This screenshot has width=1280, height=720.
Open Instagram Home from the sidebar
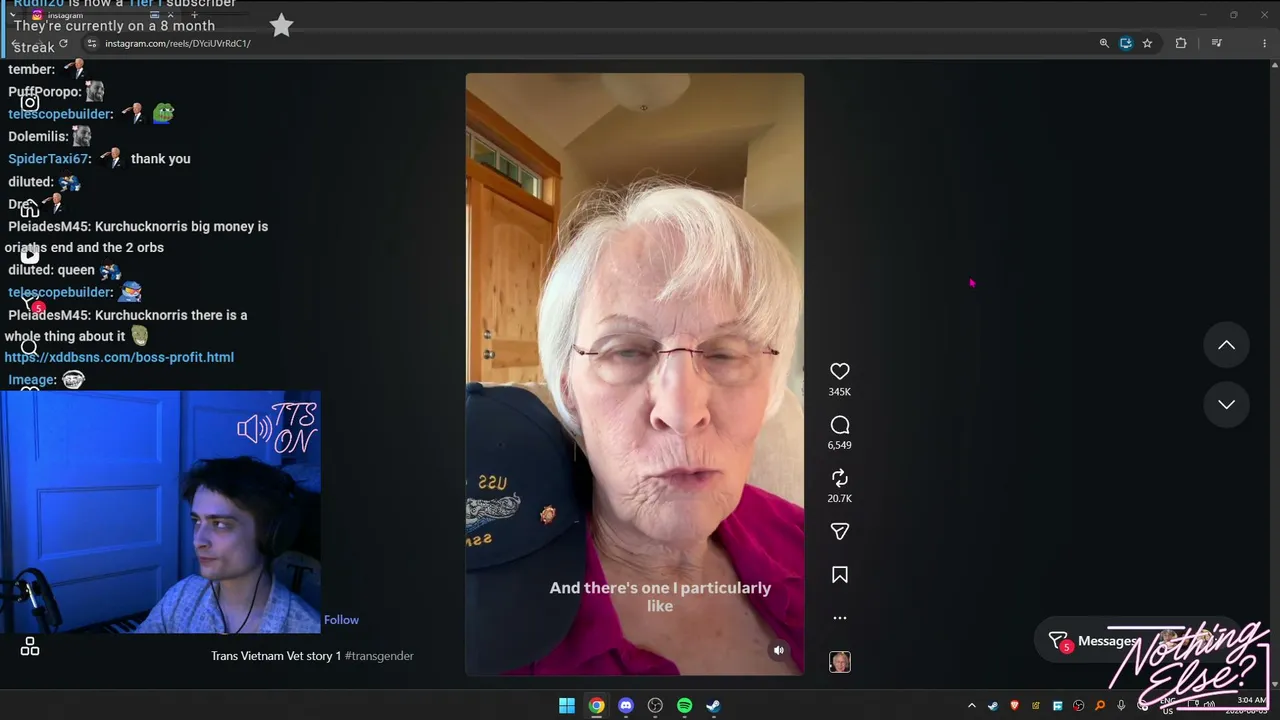pyautogui.click(x=30, y=208)
